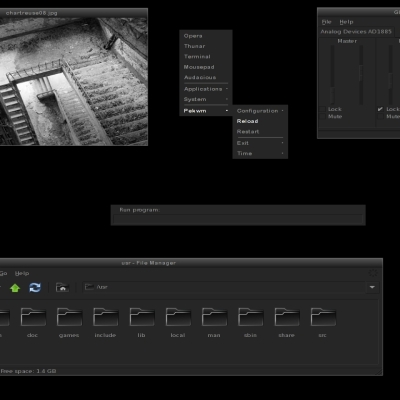Screen dimensions: 400x400
Task: Mute the Master channel
Action: tap(322, 116)
